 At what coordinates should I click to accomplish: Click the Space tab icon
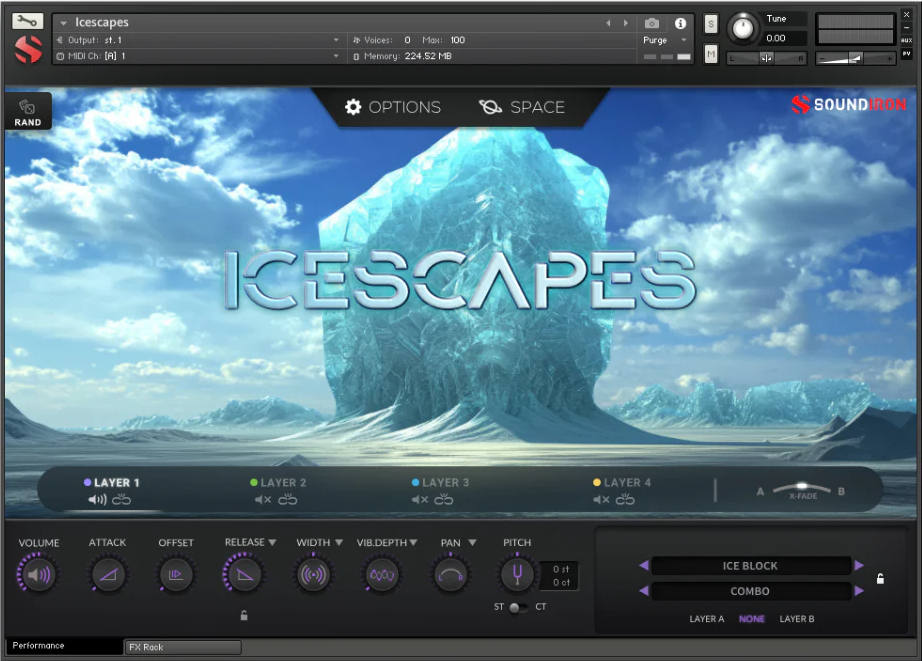point(489,107)
